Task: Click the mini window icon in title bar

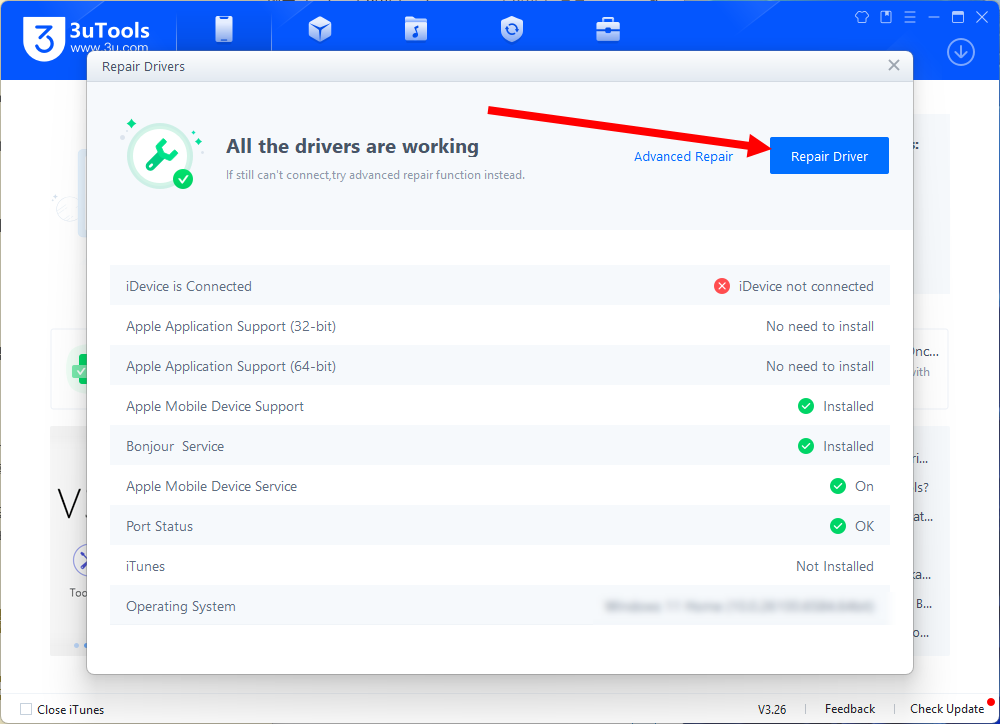Action: [x=886, y=17]
